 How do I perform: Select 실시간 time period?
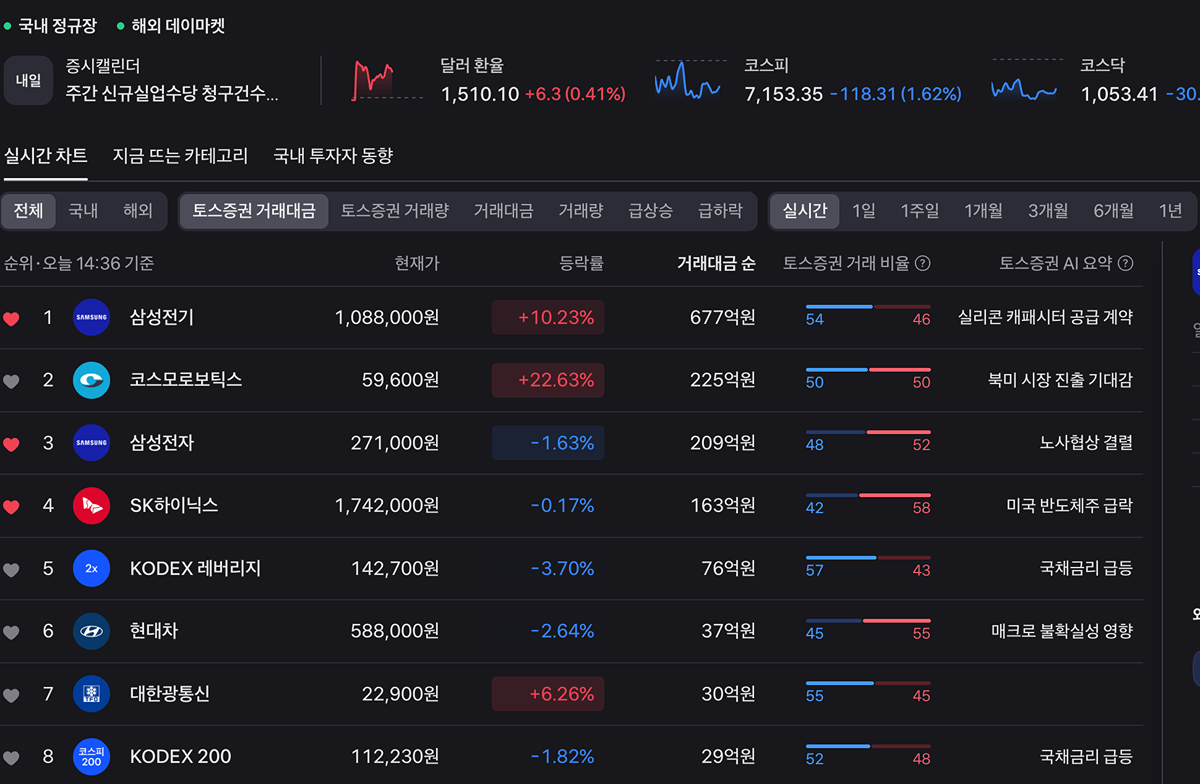coord(805,211)
